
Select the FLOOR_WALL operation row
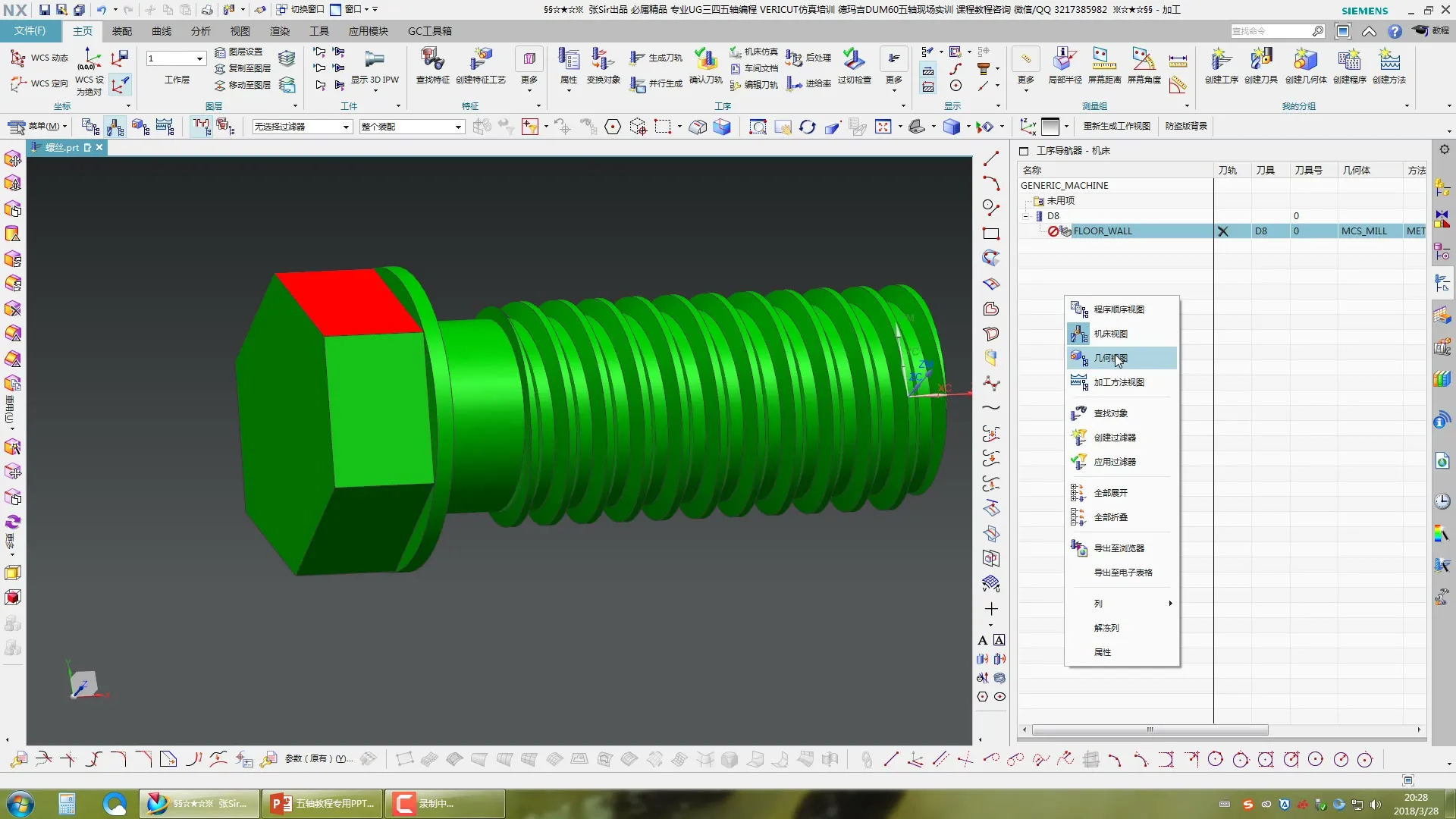[x=1103, y=231]
